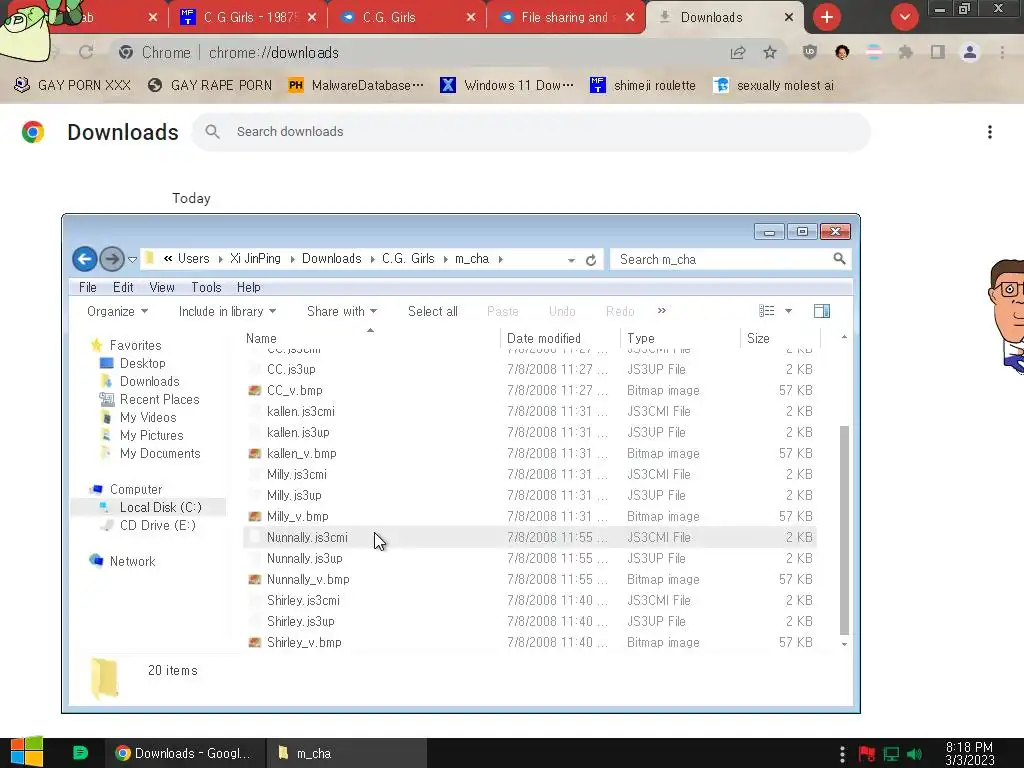The image size is (1024, 768).
Task: Open the Downloads page more-actions menu
Action: click(990, 132)
